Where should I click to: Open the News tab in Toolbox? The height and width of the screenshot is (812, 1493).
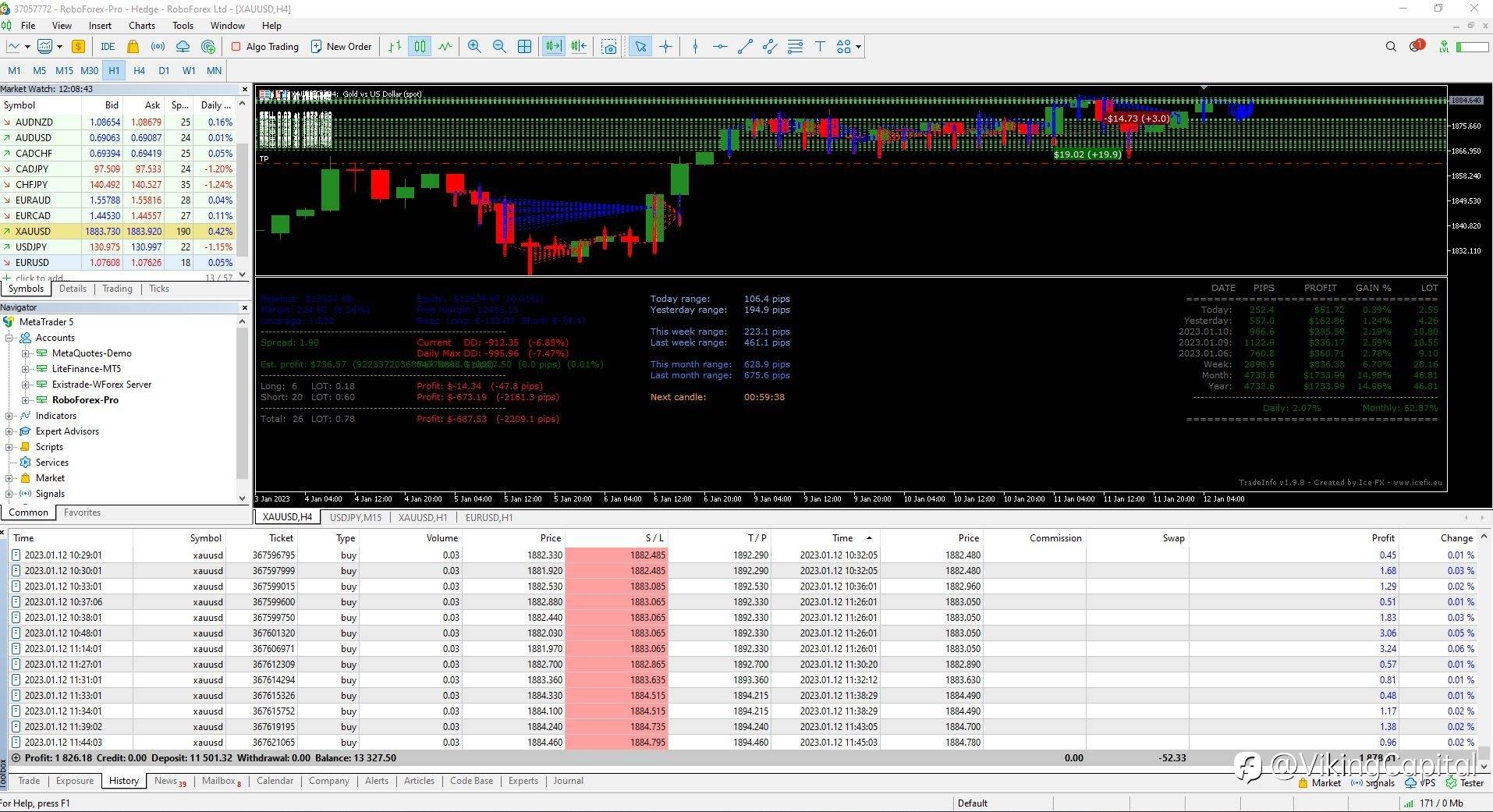click(x=170, y=781)
